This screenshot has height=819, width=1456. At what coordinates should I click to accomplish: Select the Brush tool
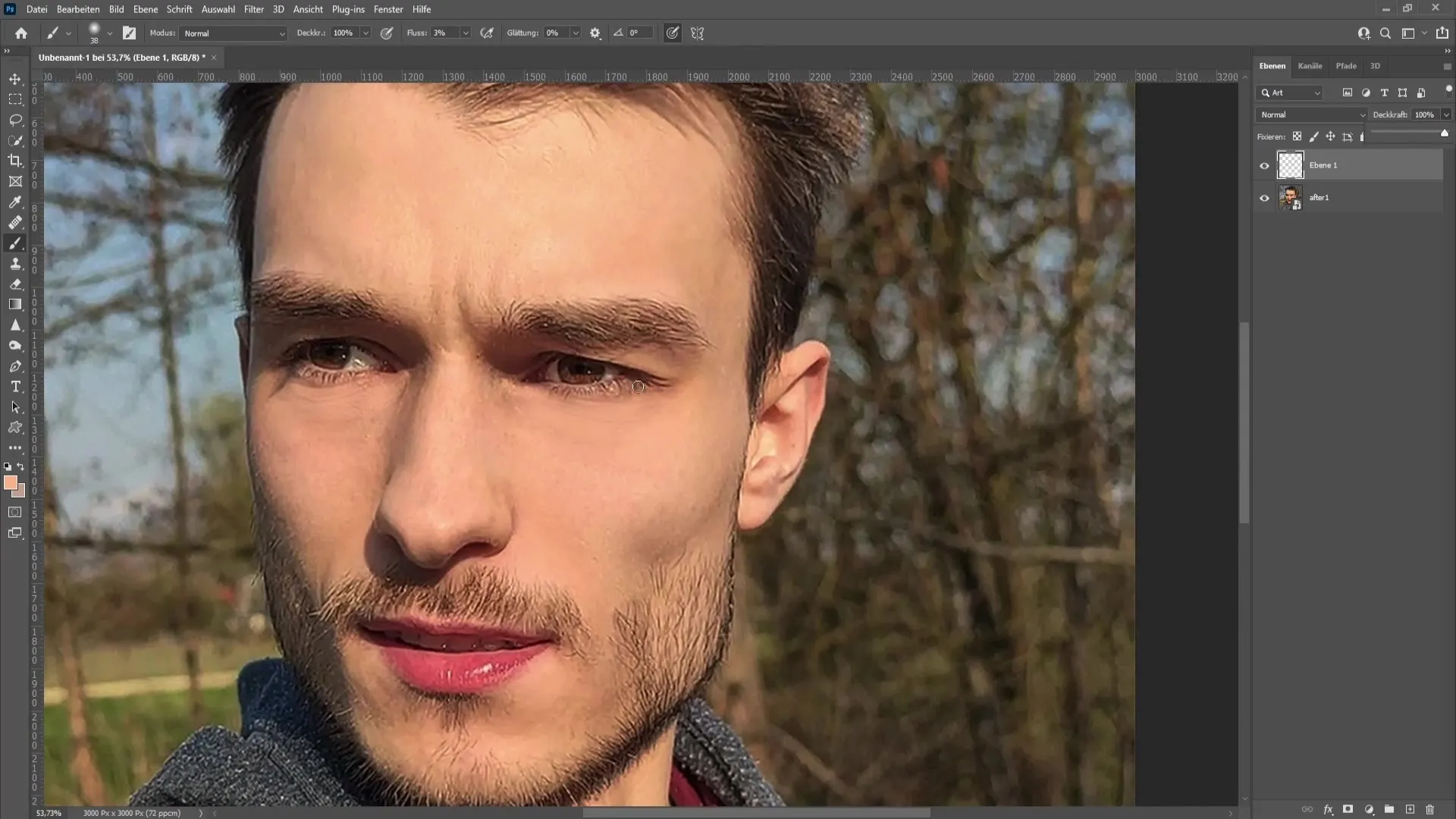(x=15, y=243)
